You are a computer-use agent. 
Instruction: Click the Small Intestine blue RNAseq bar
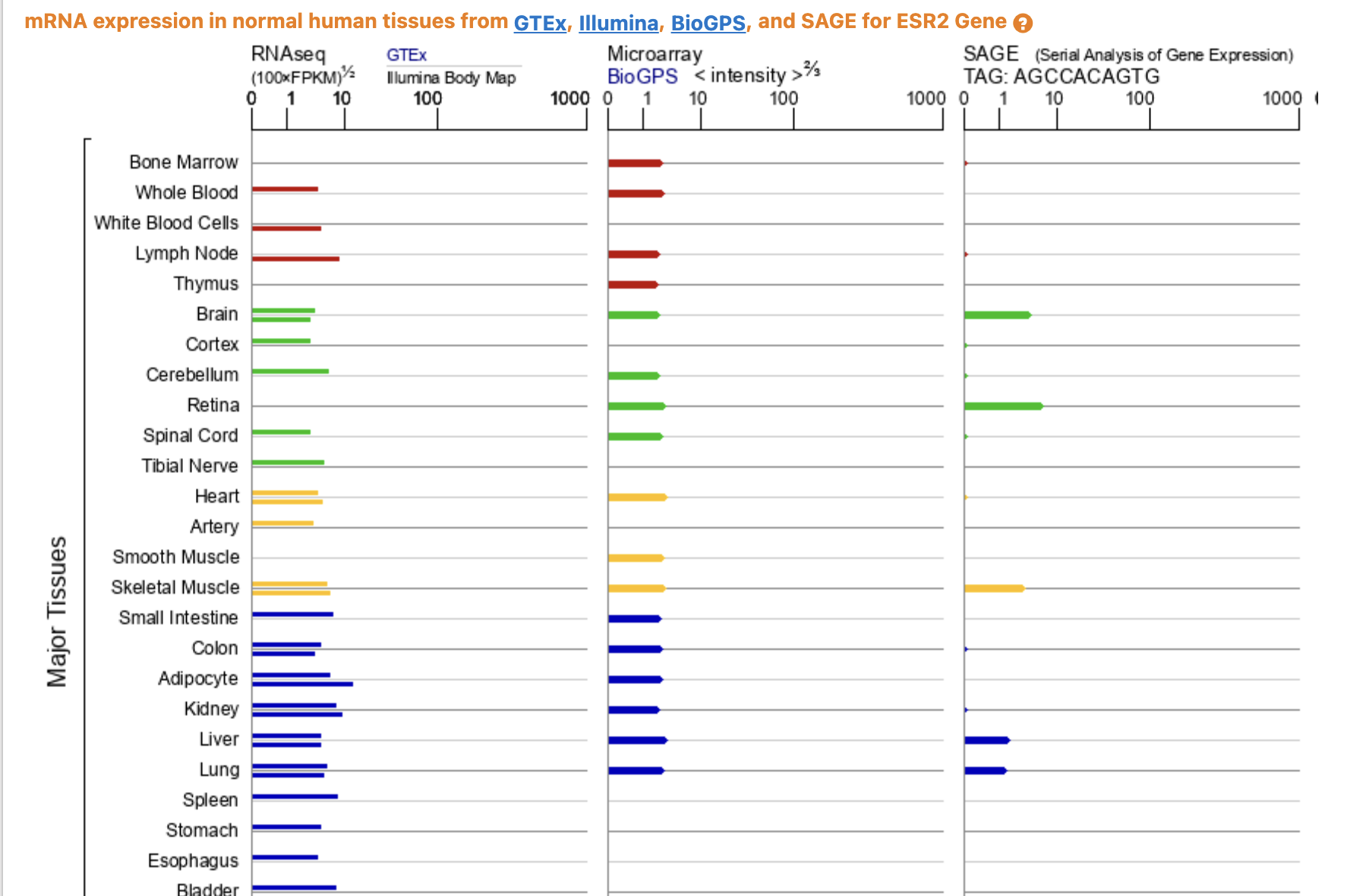292,614
